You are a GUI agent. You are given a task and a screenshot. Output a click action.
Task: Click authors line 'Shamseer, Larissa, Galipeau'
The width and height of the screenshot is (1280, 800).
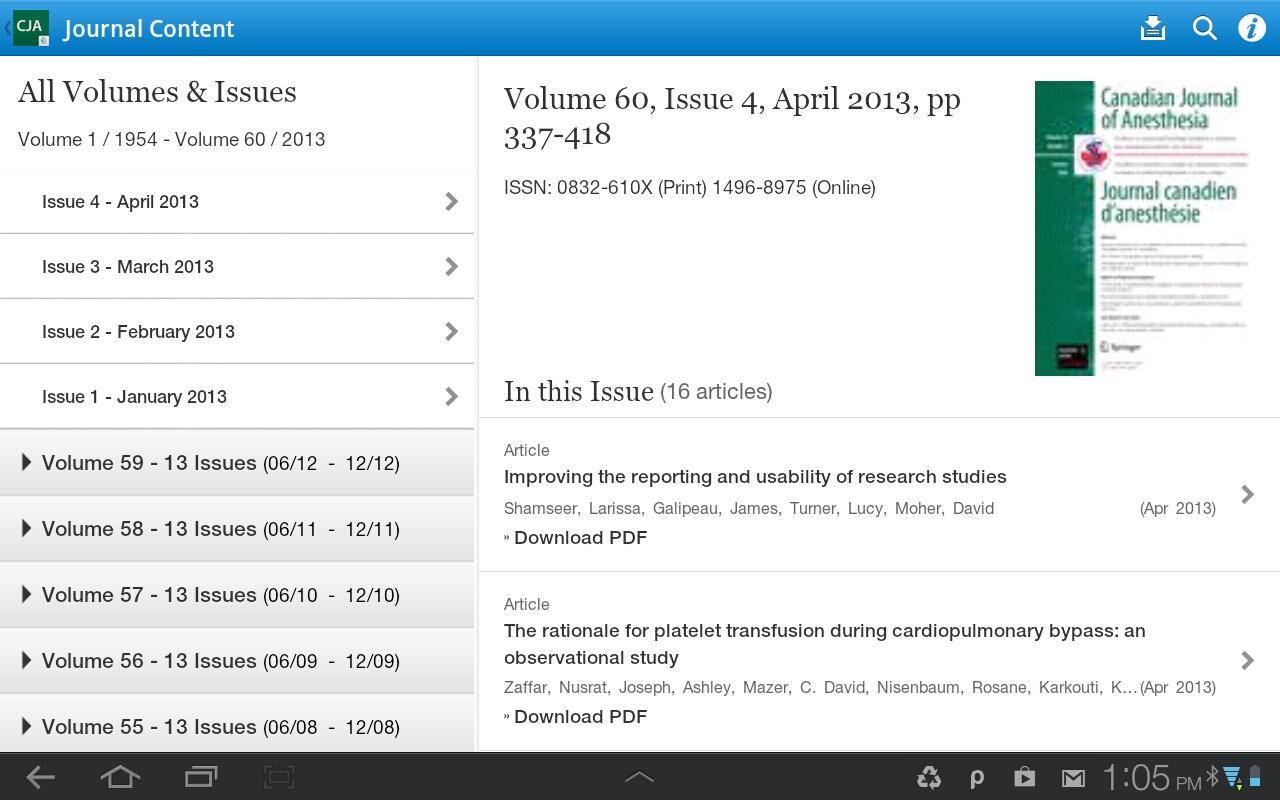pyautogui.click(x=749, y=509)
